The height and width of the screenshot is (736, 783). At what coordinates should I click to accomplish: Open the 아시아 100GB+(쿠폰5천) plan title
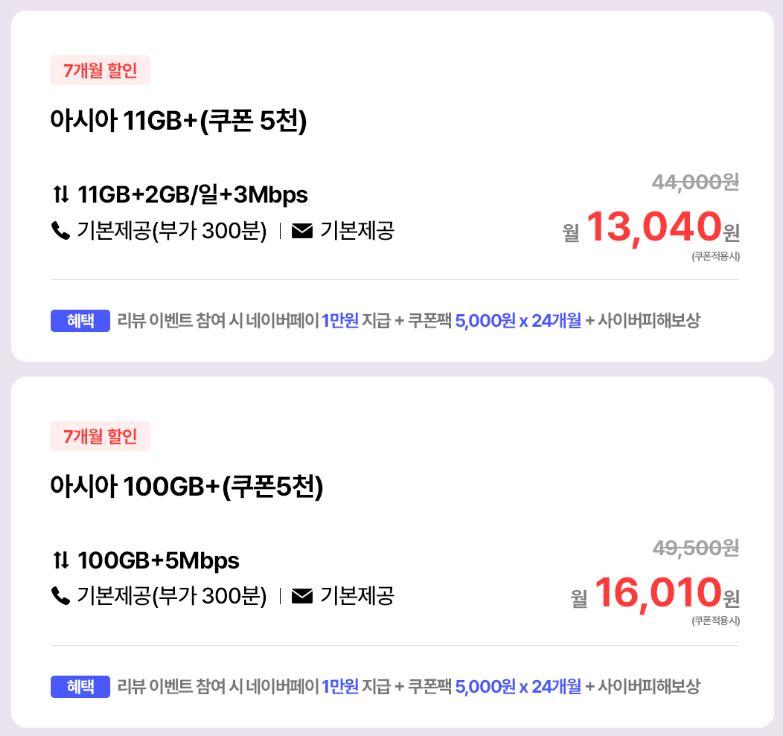(x=186, y=487)
